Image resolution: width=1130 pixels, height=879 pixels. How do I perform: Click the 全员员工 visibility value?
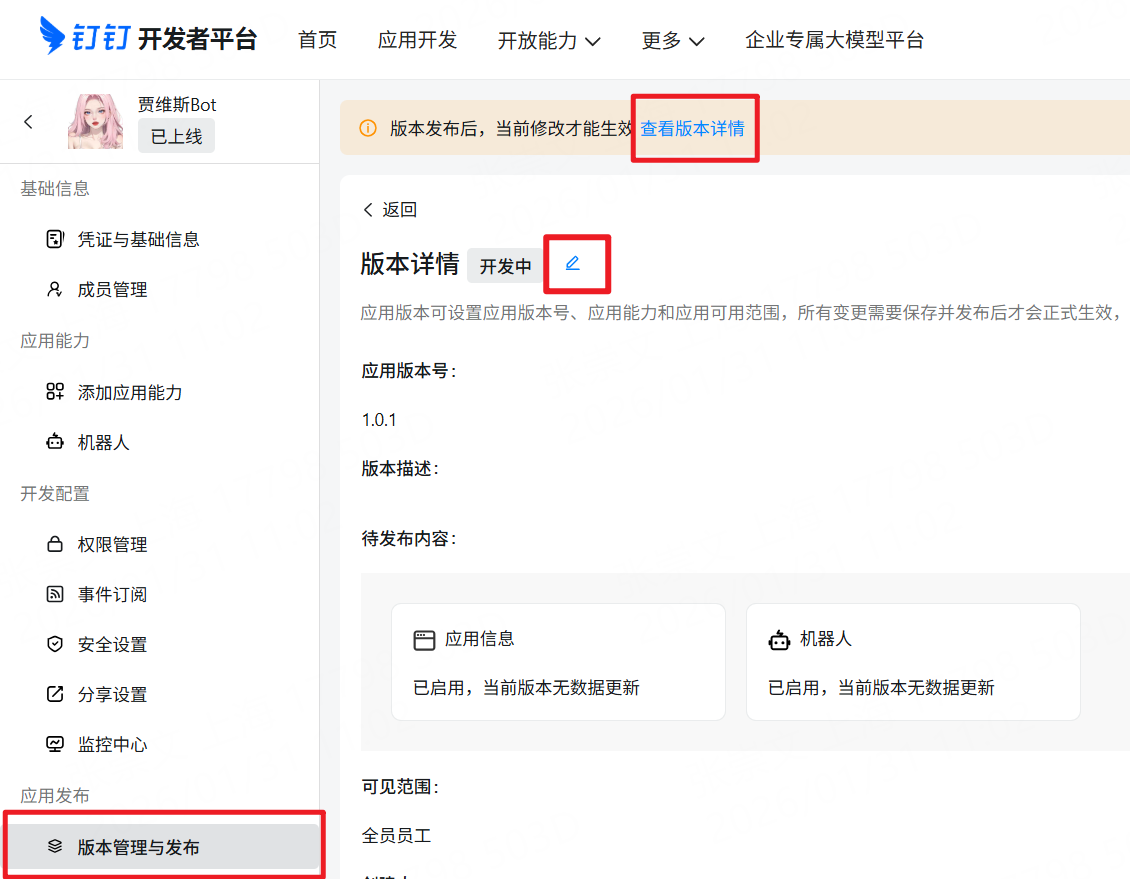(396, 836)
